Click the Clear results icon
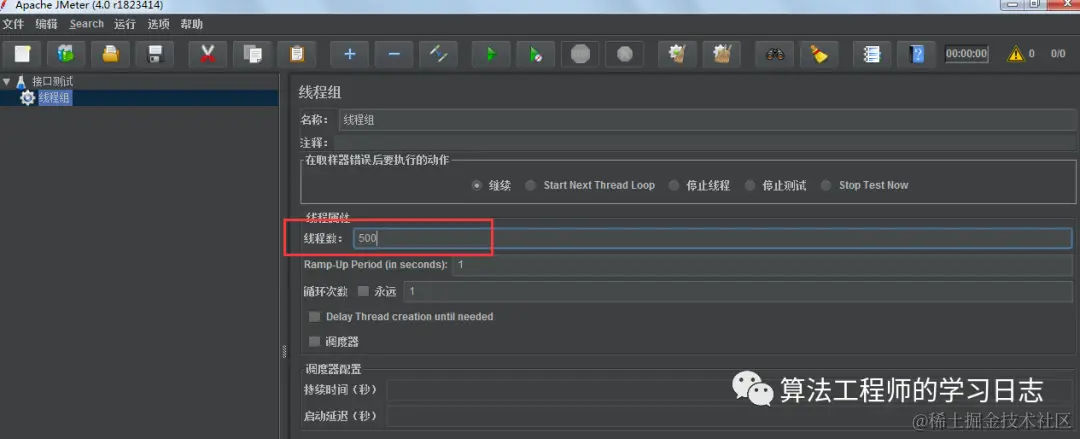1080x439 pixels. [677, 54]
